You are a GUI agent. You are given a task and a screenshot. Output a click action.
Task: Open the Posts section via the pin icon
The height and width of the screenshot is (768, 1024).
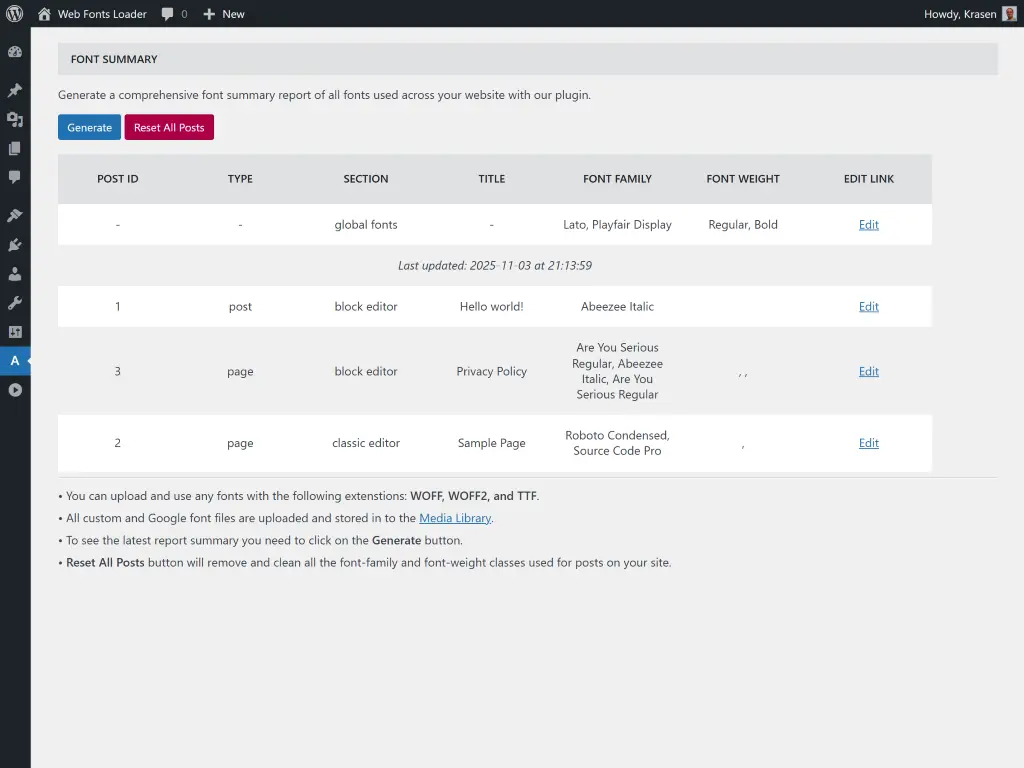15,89
